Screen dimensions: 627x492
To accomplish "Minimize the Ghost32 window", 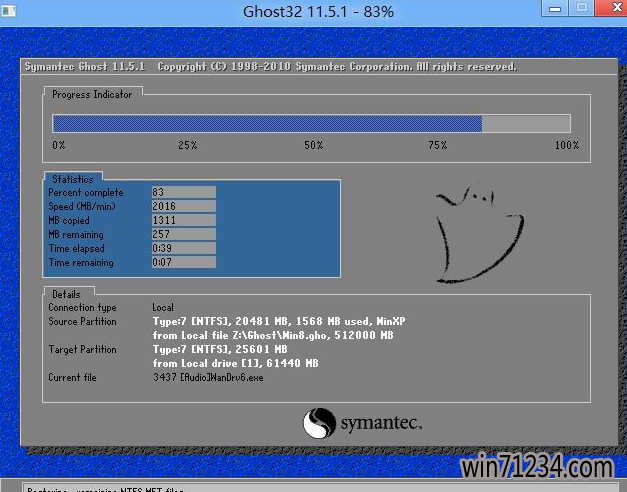I will tap(554, 8).
